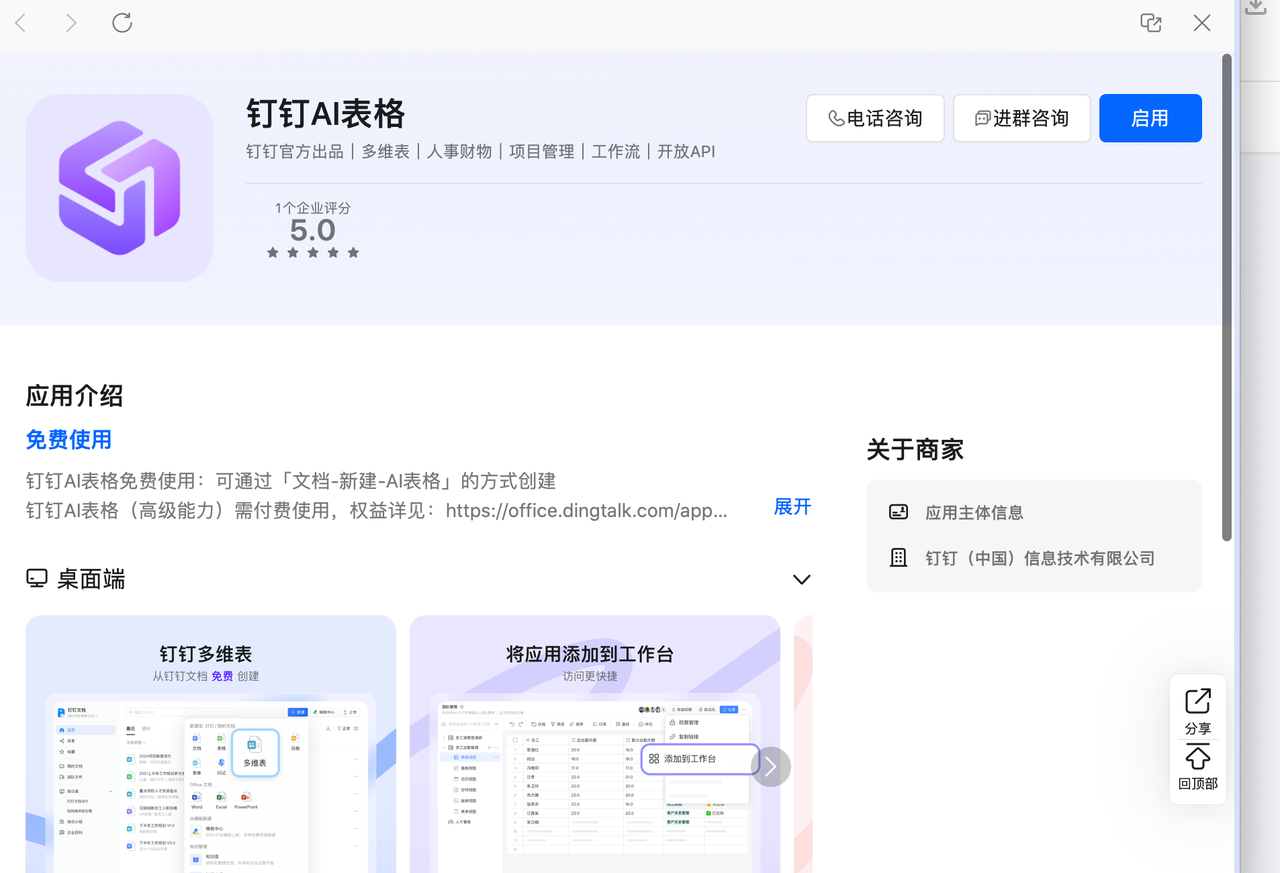Click 钉钉（中国）信息技术有限公司 company name
Screen dimensions: 1280x873
click(x=1040, y=558)
